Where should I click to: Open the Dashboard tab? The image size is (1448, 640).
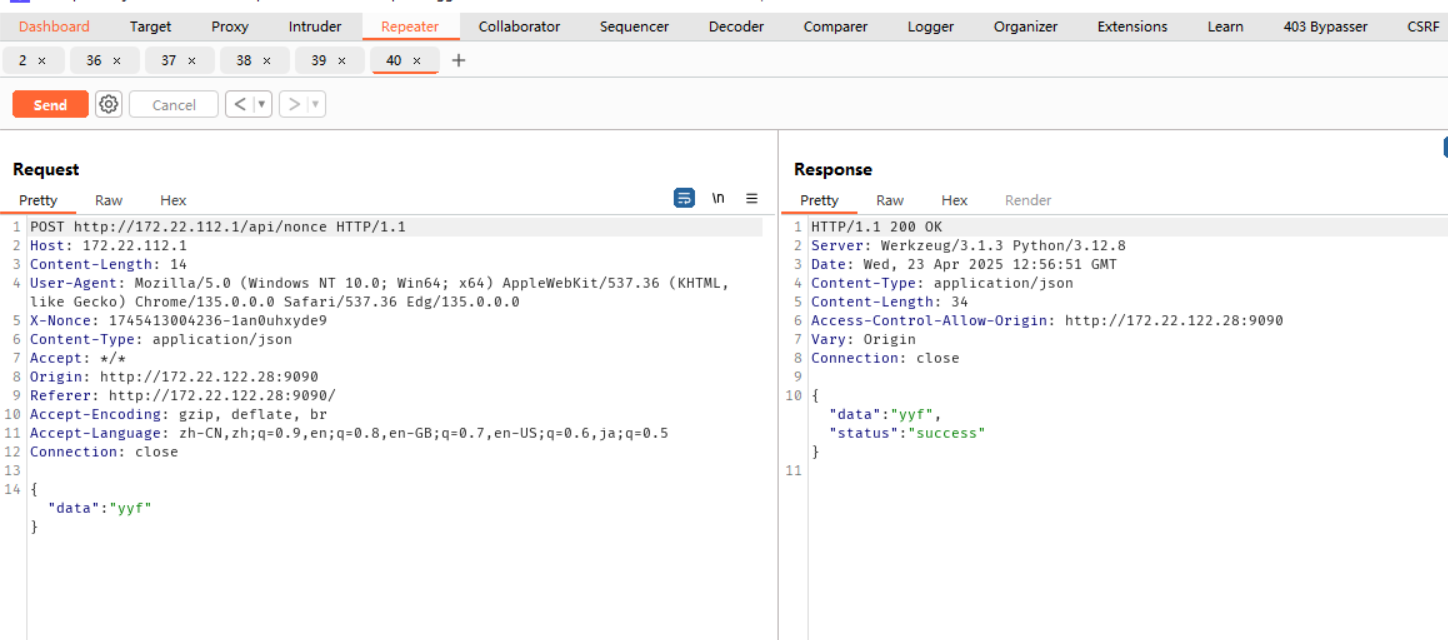tap(54, 27)
